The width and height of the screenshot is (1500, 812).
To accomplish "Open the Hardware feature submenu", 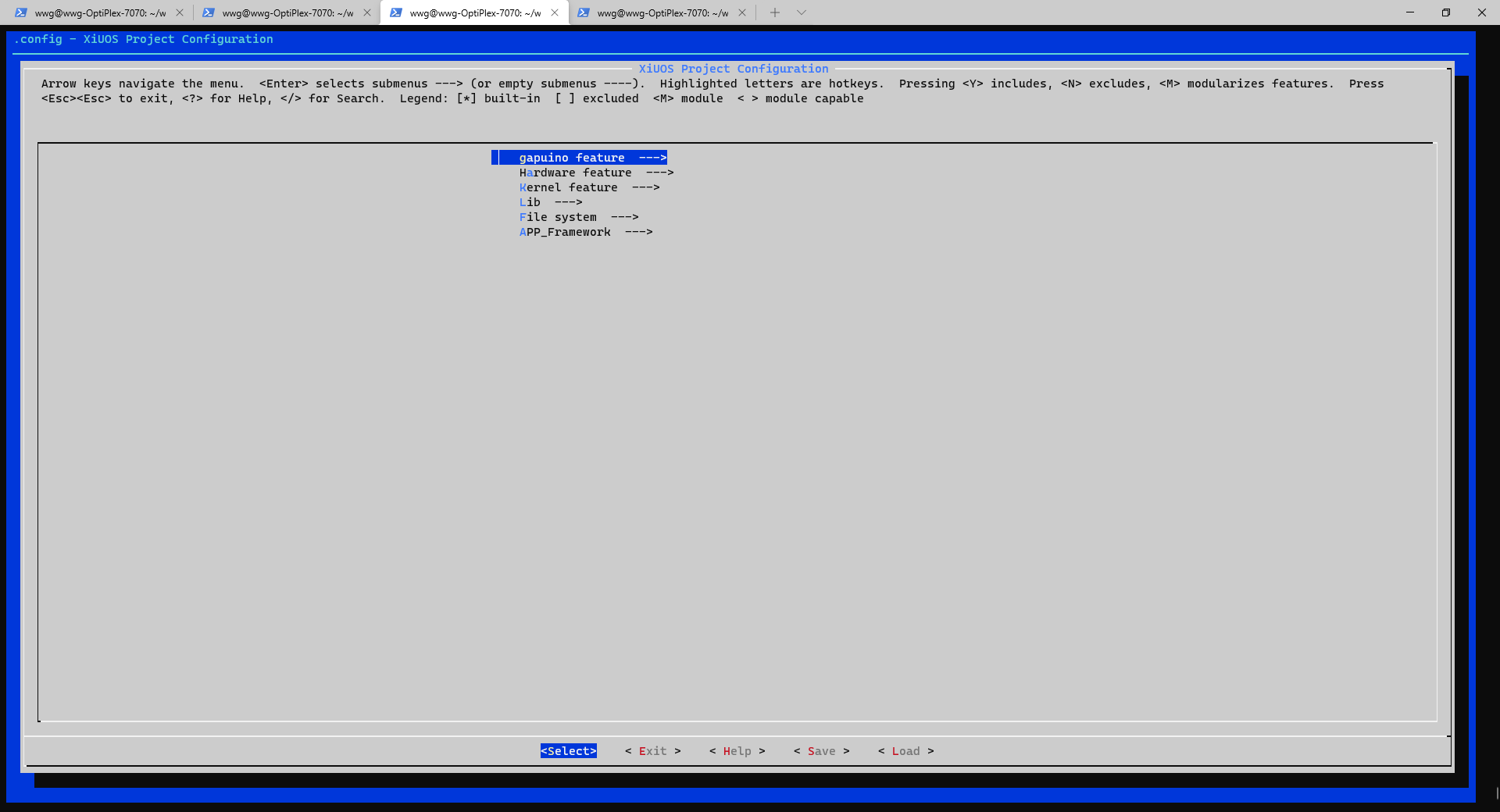I will point(596,173).
